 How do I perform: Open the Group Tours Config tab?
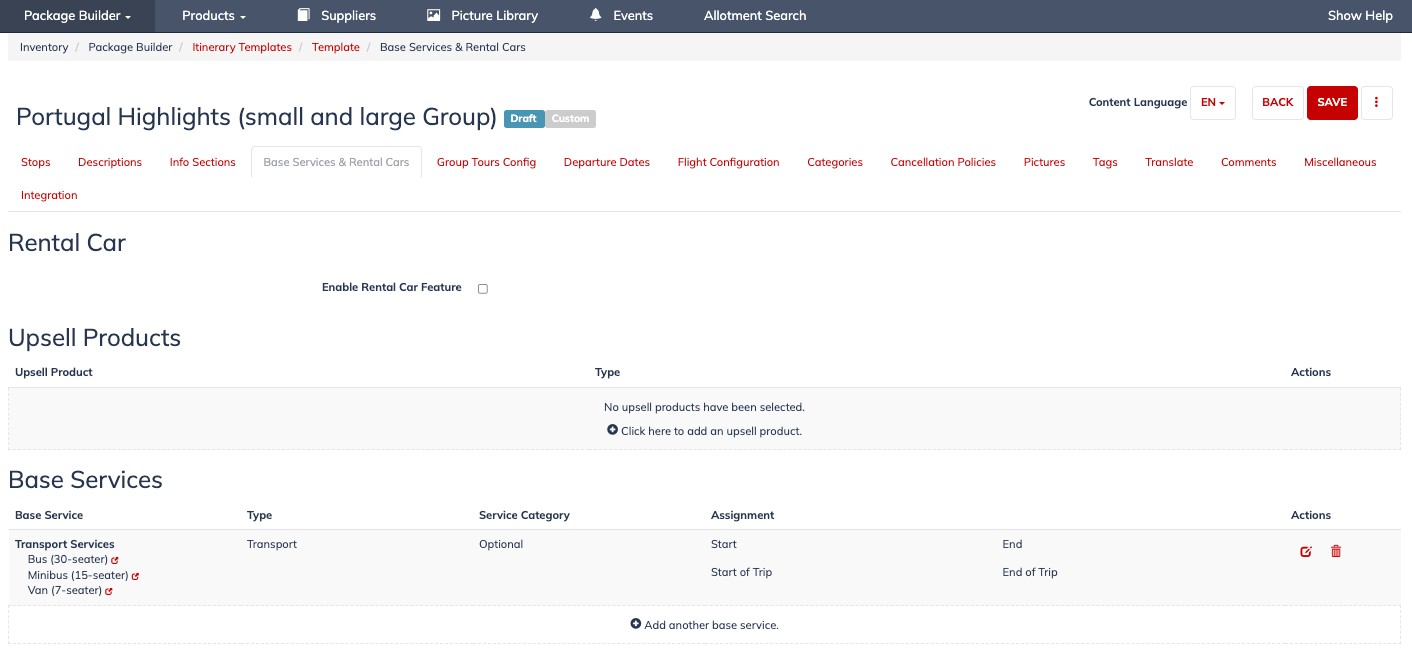point(486,162)
